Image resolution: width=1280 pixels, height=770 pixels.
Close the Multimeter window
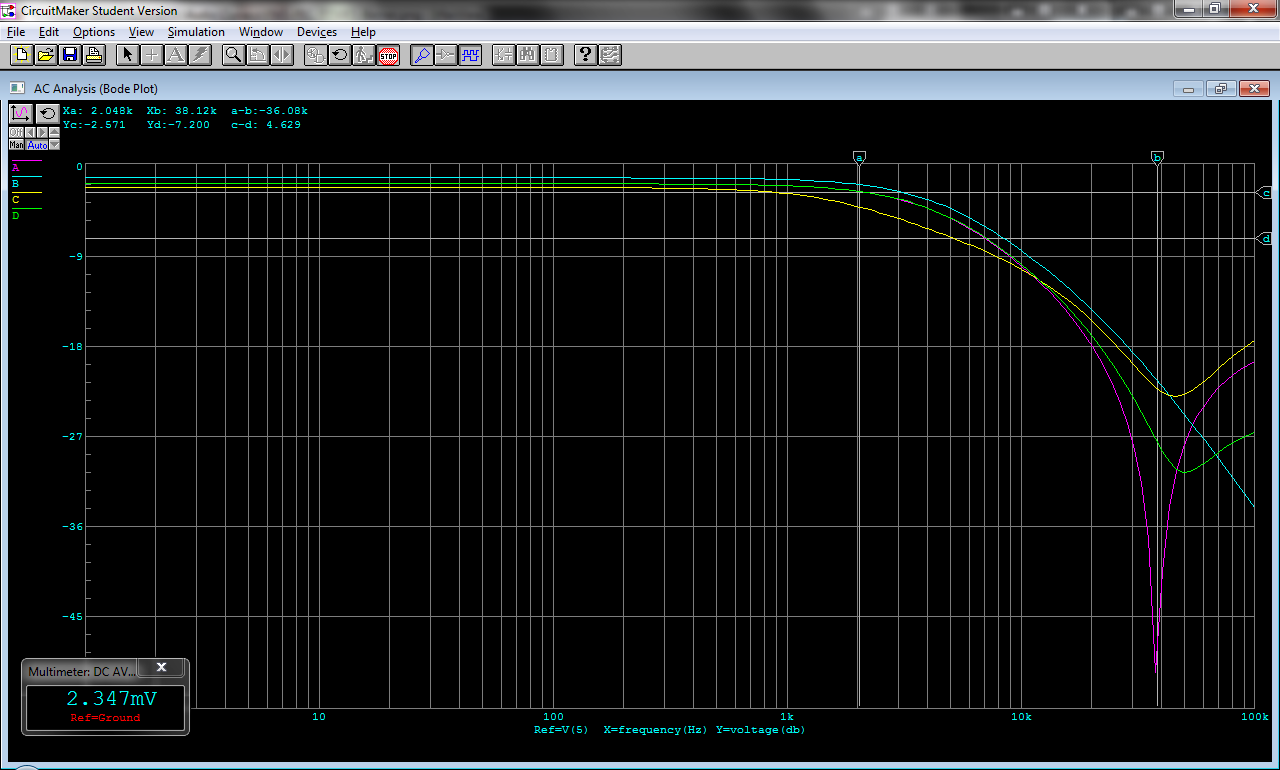tap(162, 668)
